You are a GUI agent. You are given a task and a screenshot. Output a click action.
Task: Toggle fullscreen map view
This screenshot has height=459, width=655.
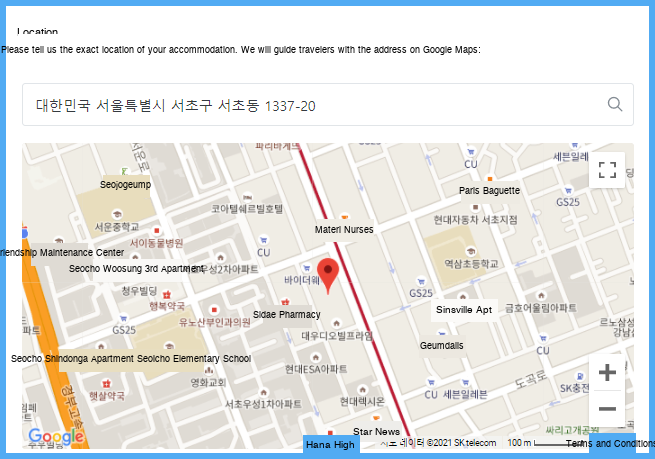607,170
